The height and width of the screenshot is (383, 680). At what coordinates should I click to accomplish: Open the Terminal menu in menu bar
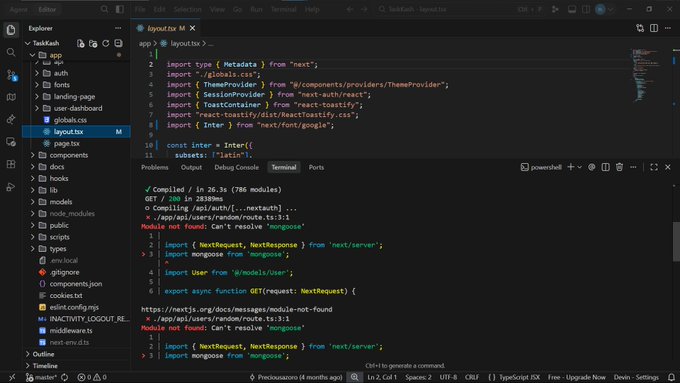pyautogui.click(x=283, y=9)
